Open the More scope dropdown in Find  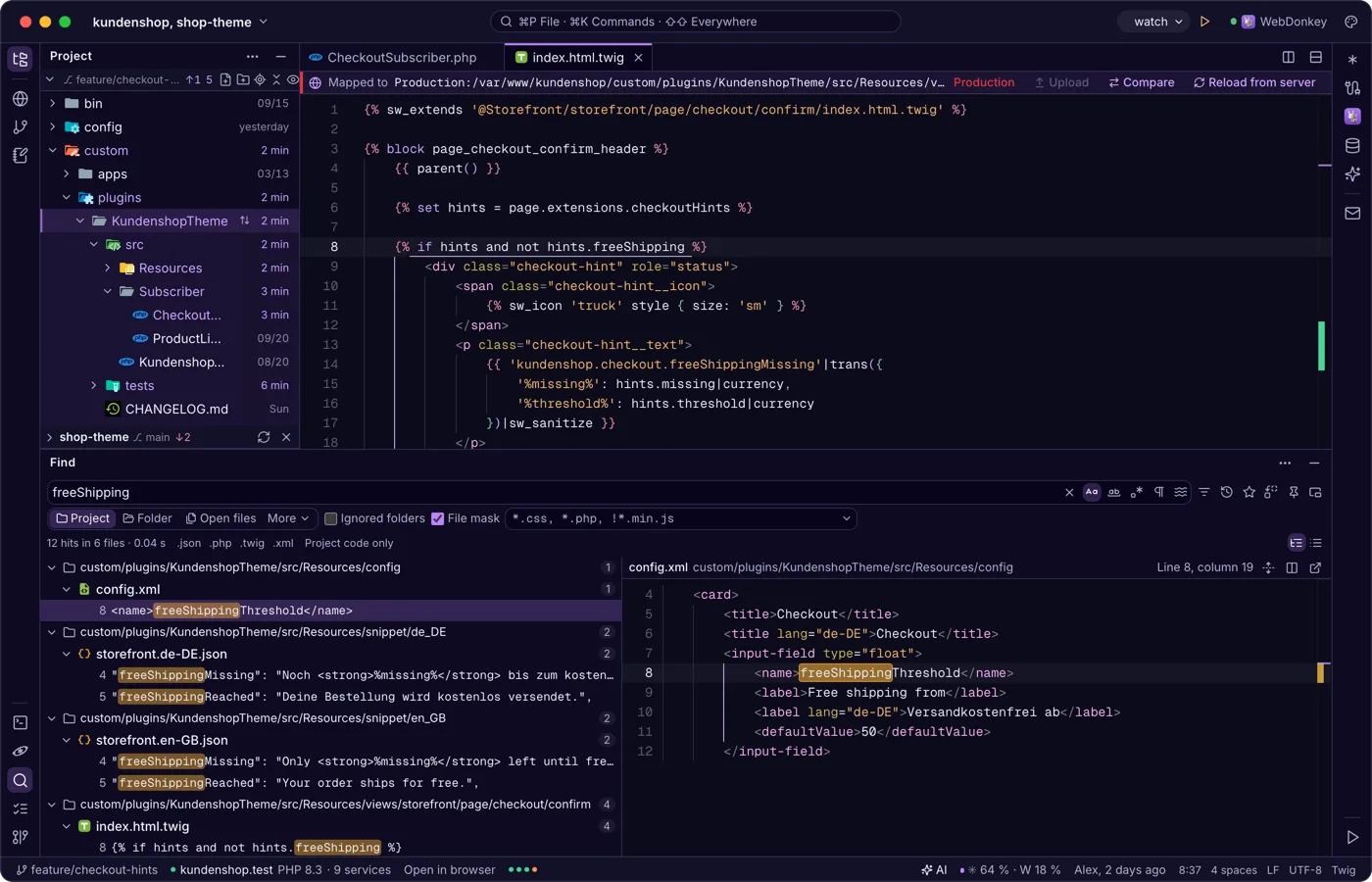coord(288,518)
